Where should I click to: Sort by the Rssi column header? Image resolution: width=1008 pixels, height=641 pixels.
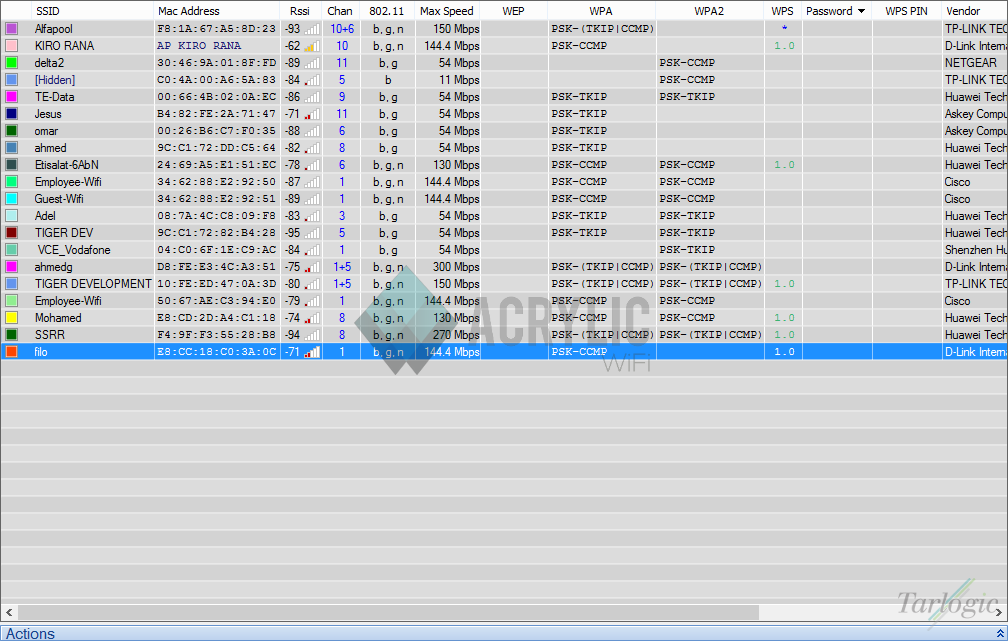pos(300,11)
